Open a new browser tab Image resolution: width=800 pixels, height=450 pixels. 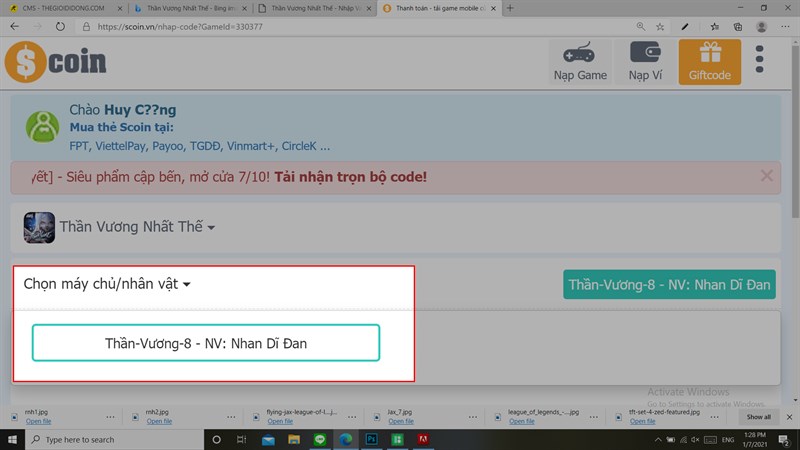click(510, 8)
